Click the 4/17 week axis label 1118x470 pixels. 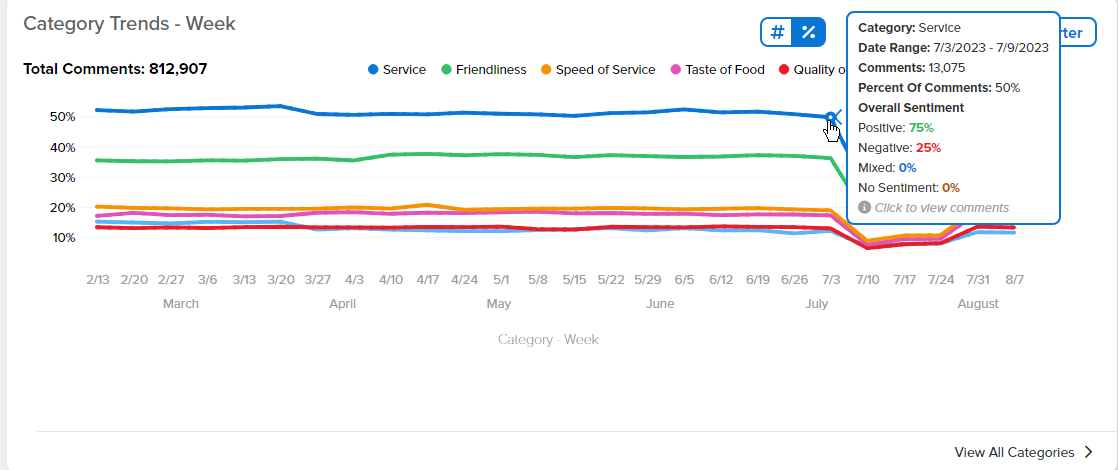point(428,280)
